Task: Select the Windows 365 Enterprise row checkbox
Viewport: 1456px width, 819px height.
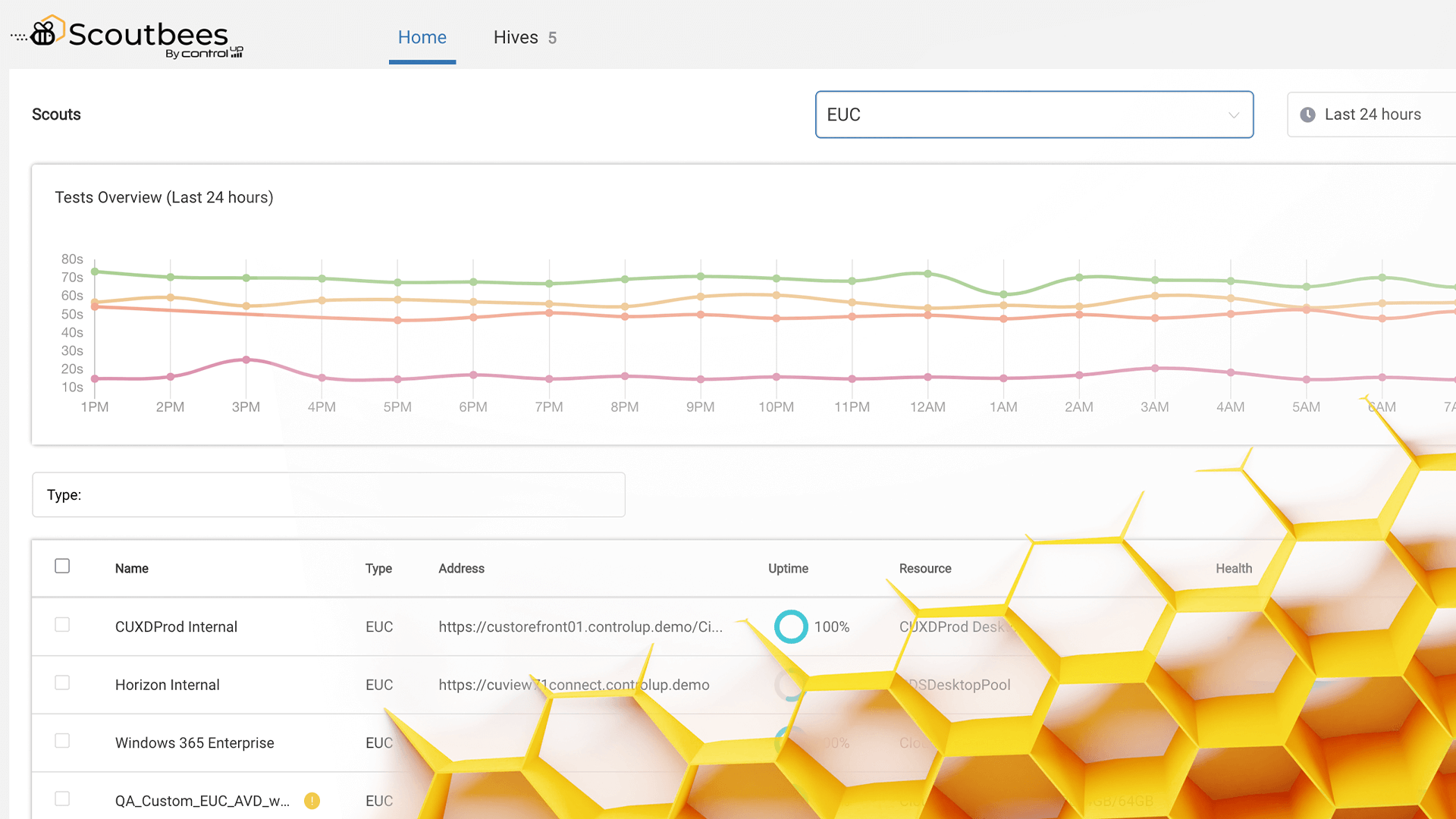Action: (x=62, y=741)
